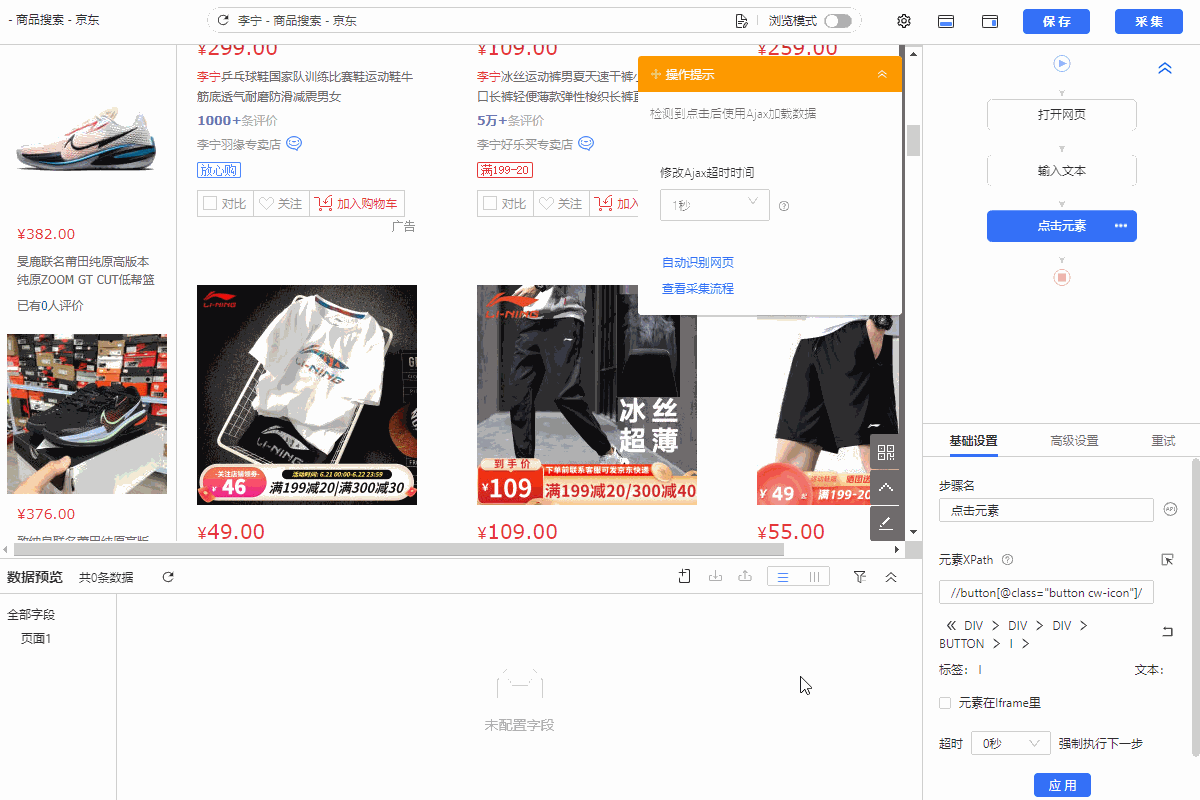Switch to the 重试 tab
Screen dimensions: 1200x800
[x=1163, y=440]
